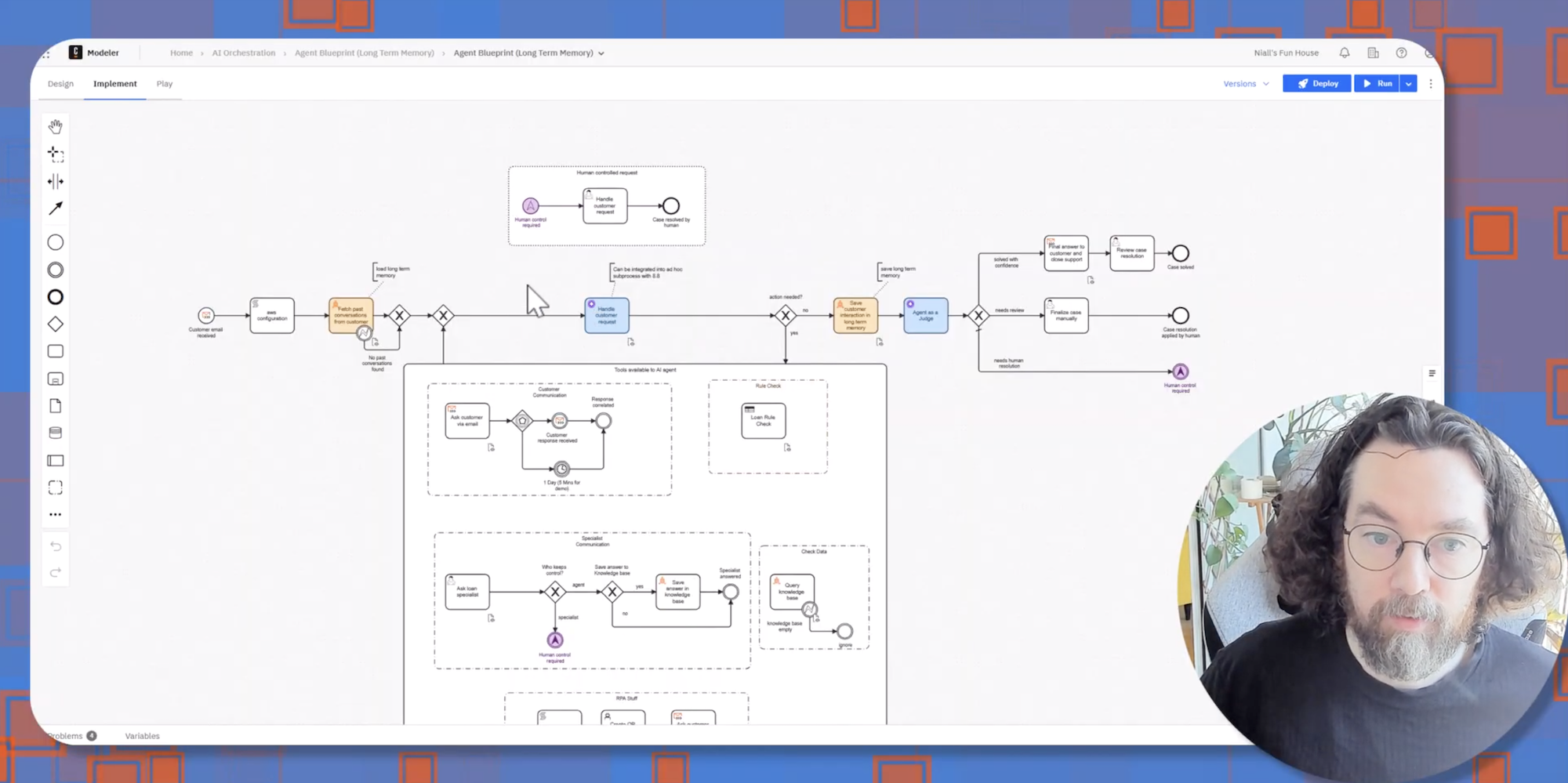The width and height of the screenshot is (1568, 783).
Task: Select the Hand tool in the palette
Action: (x=55, y=126)
